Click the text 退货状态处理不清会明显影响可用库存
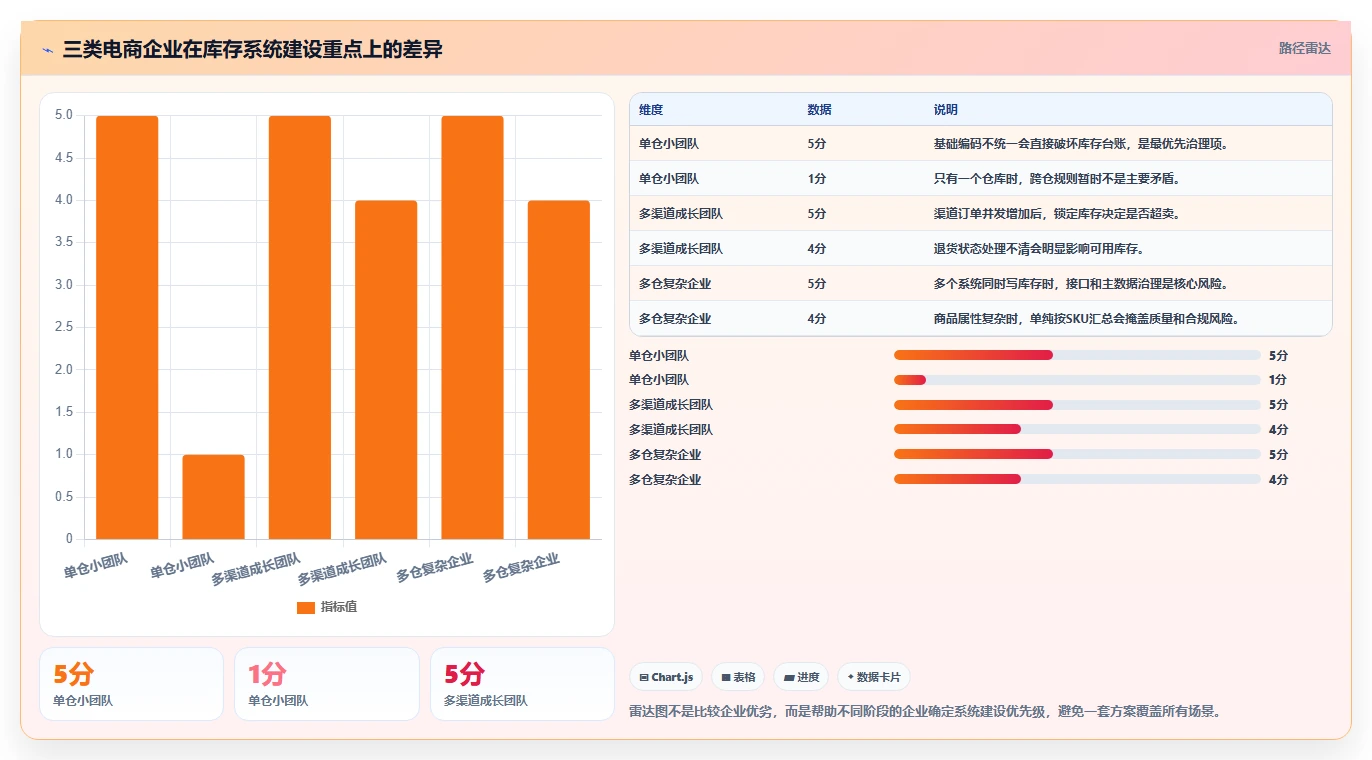1372x760 pixels. pos(1039,249)
